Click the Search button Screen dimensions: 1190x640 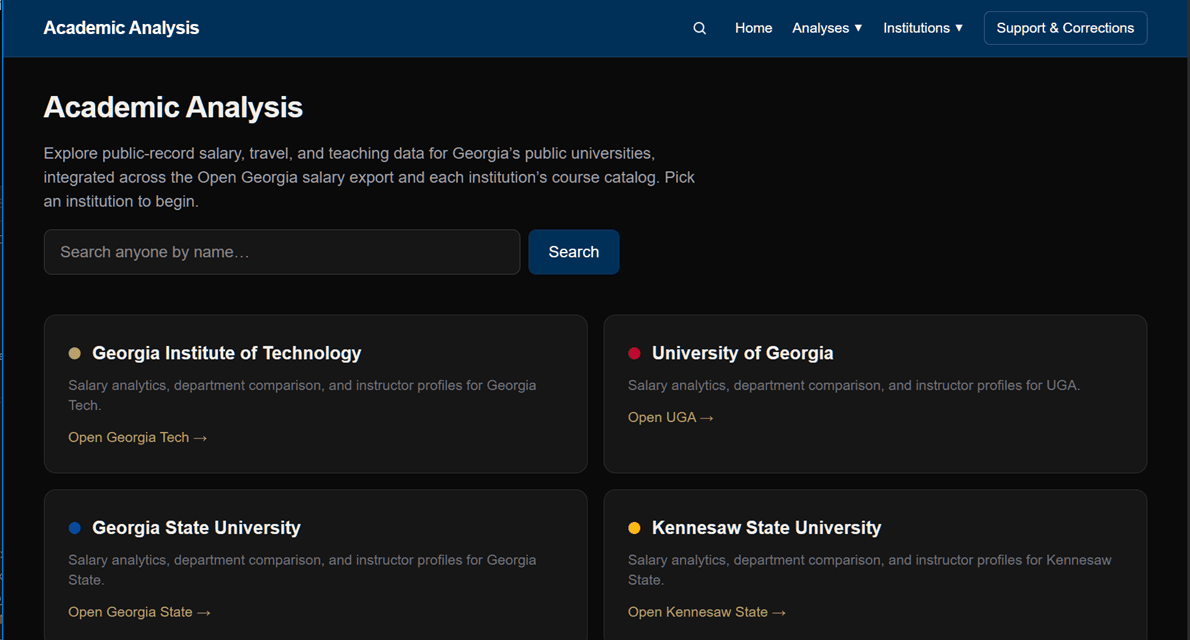pyautogui.click(x=574, y=252)
